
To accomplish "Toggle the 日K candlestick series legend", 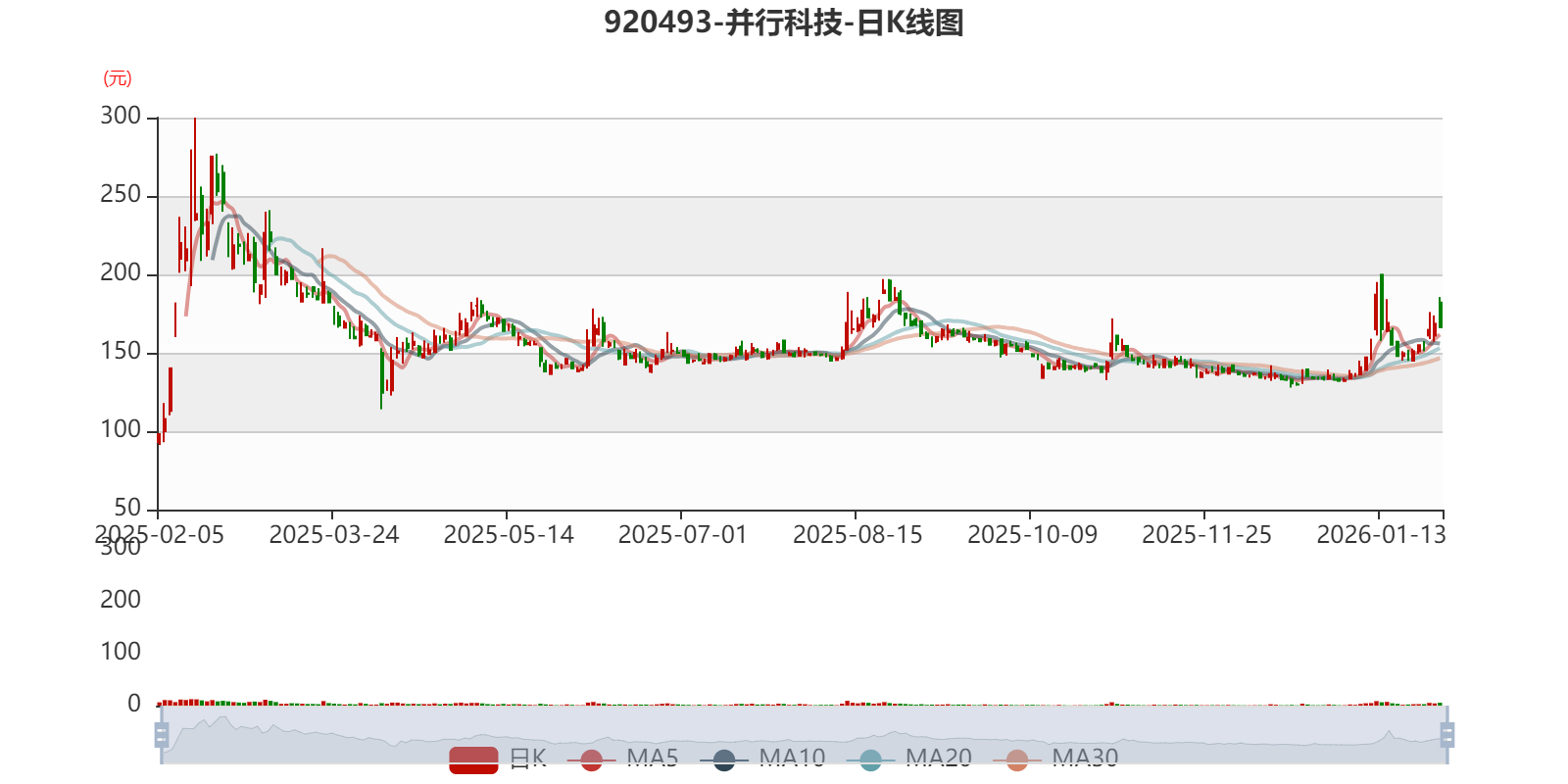I will tap(498, 759).
